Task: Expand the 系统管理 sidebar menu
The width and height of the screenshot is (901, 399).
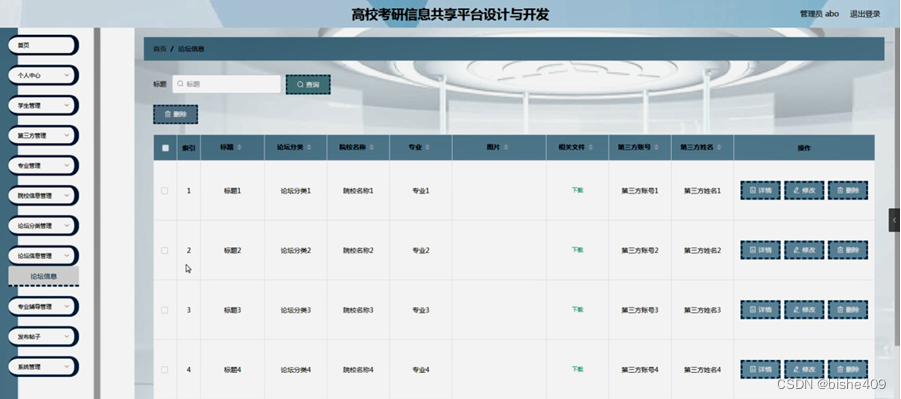Action: (x=43, y=367)
